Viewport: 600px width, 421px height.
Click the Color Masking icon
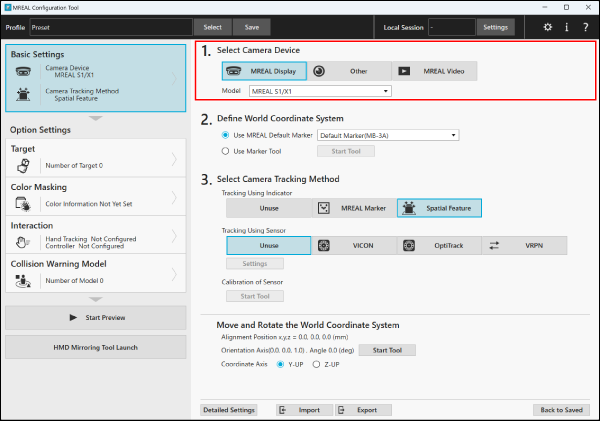click(23, 204)
